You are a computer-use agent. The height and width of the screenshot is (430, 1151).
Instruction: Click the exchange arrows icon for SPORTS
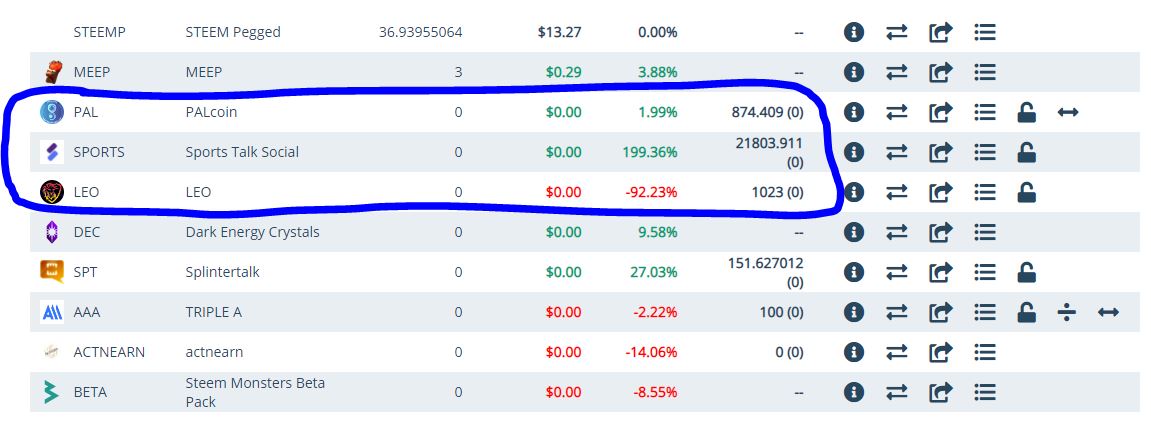pyautogui.click(x=896, y=152)
